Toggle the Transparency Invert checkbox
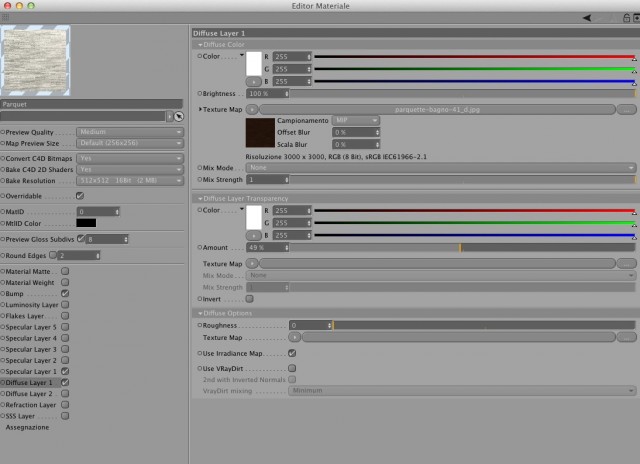 click(x=249, y=299)
